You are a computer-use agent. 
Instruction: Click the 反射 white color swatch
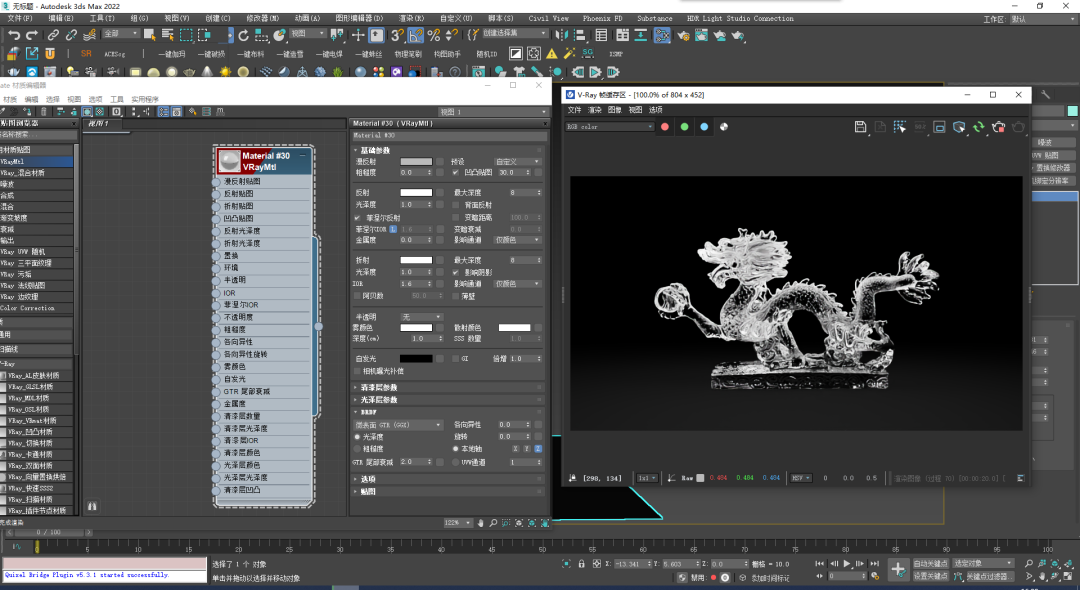tap(416, 192)
